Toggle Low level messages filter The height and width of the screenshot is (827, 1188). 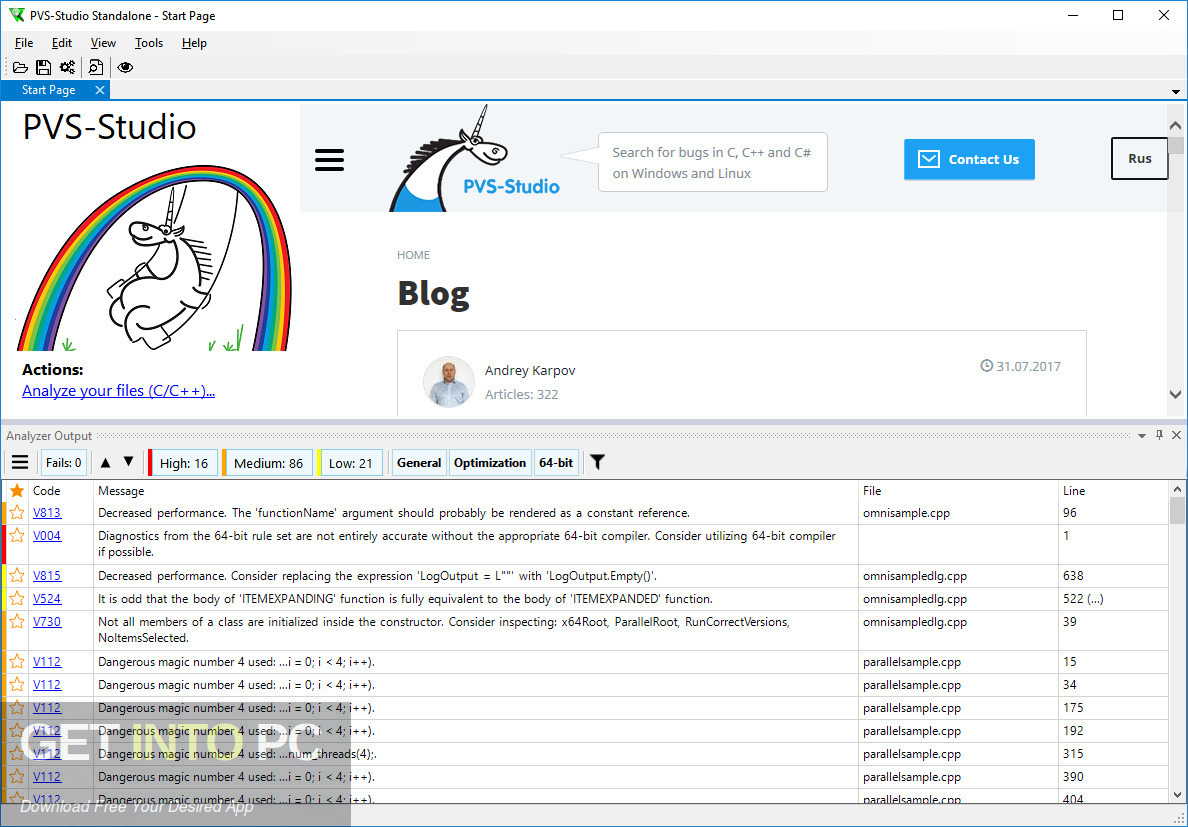click(x=349, y=463)
